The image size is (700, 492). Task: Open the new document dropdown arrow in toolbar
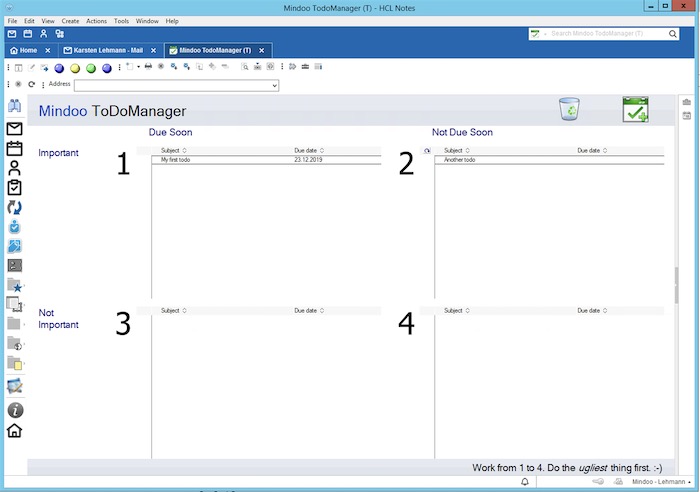(x=138, y=67)
